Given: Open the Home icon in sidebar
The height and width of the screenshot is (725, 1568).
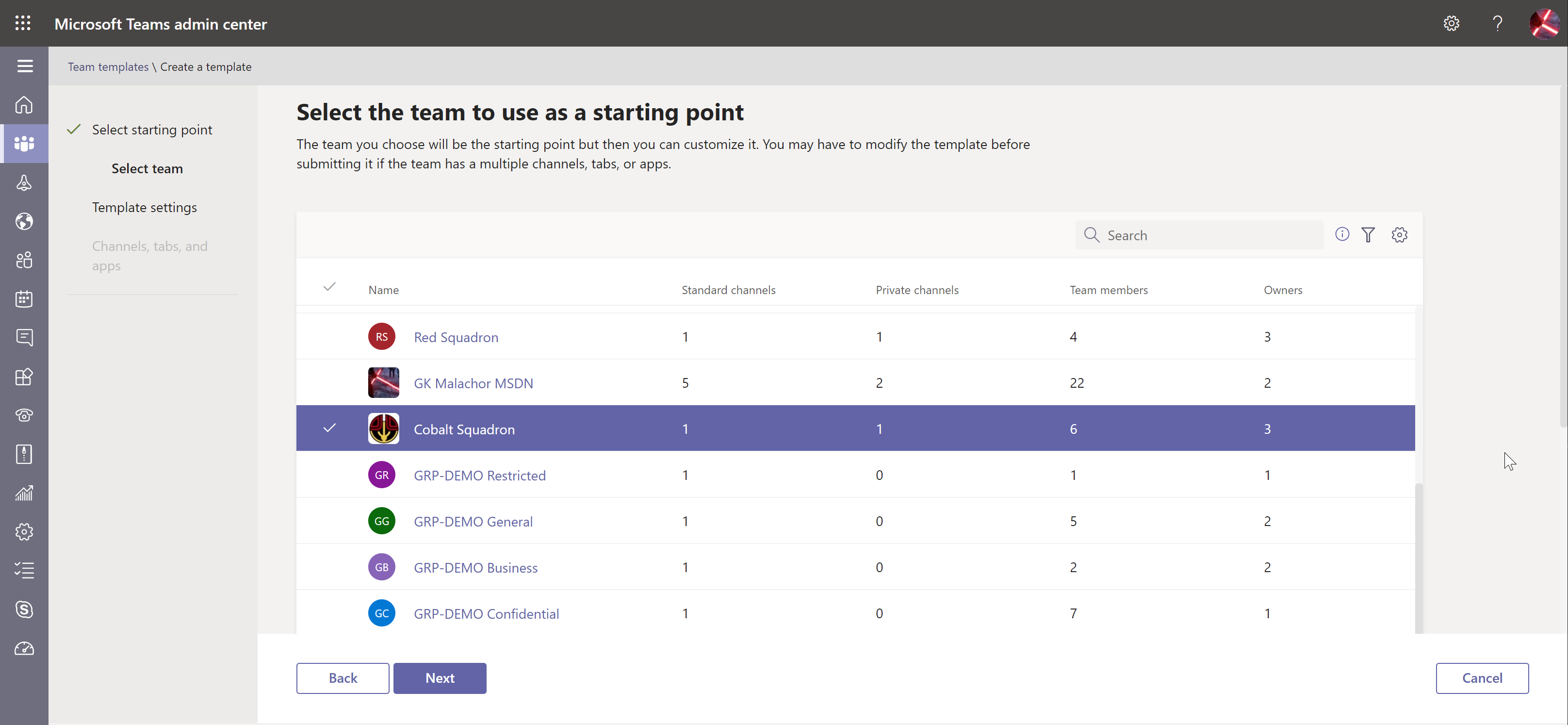Looking at the screenshot, I should [x=24, y=105].
